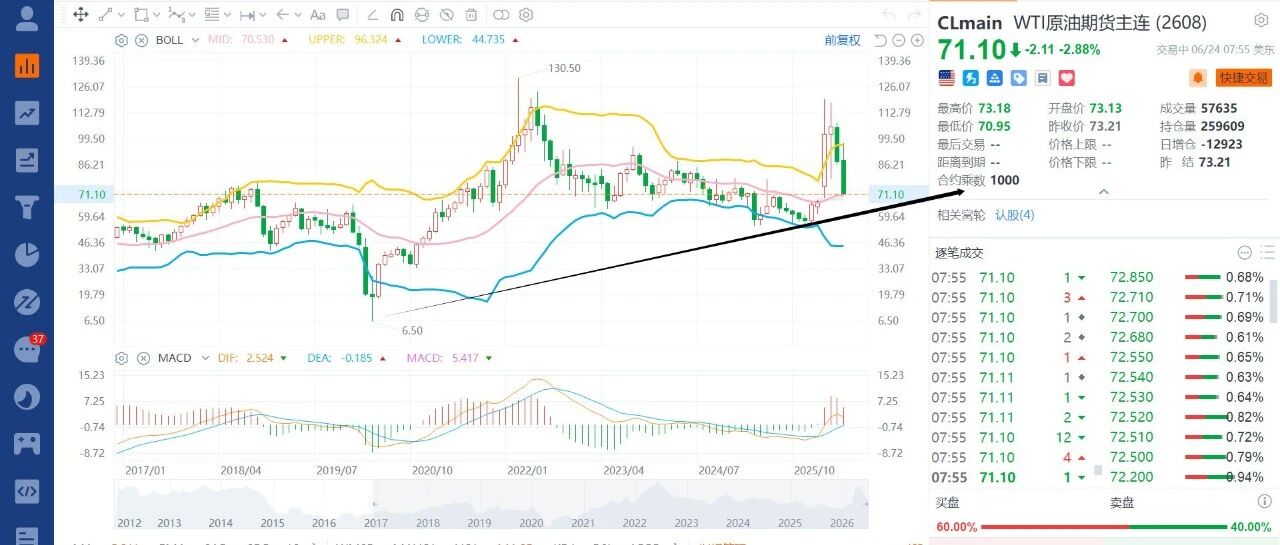Remove the BOLL indicator with x icon

coord(140,40)
